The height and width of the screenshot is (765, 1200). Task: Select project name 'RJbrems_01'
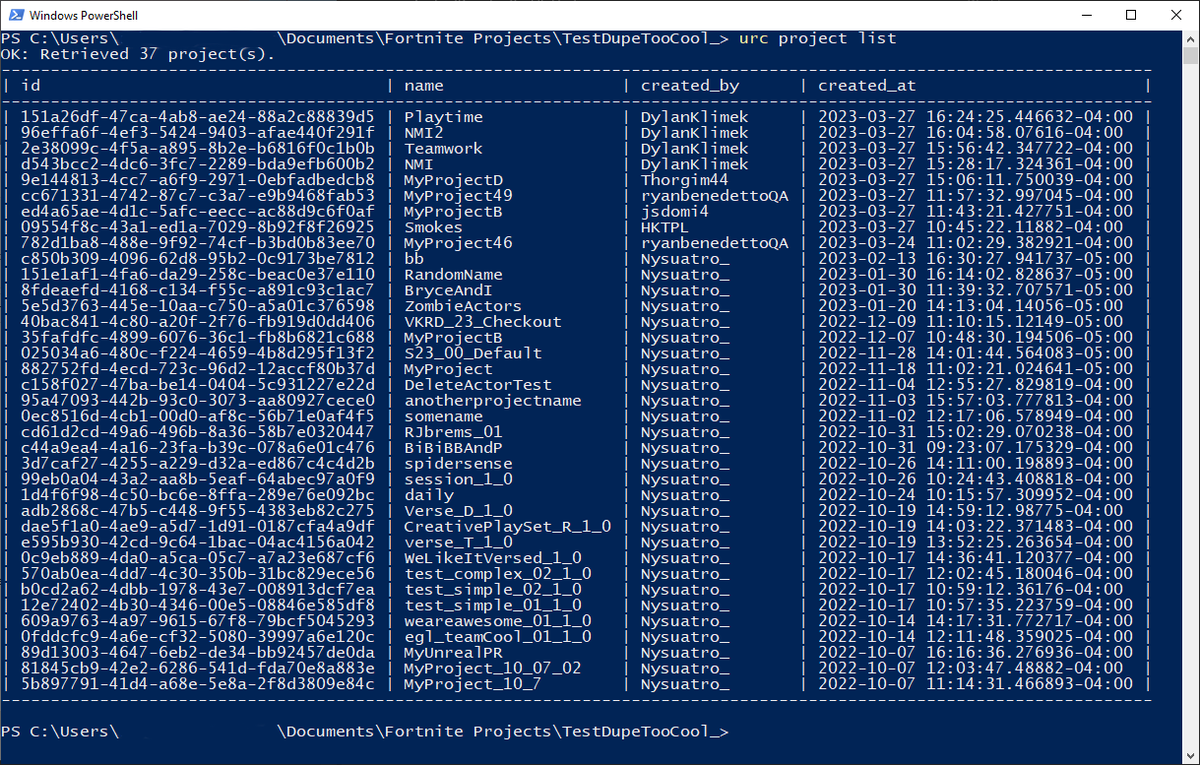click(453, 432)
